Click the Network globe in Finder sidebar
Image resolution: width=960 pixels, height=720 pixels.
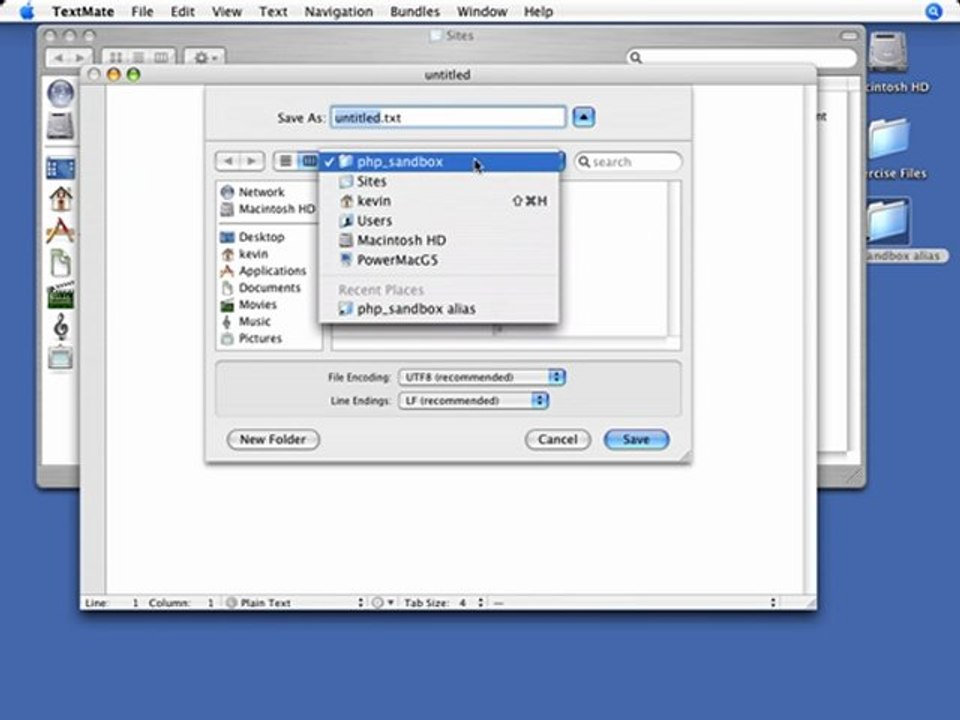(x=61, y=94)
